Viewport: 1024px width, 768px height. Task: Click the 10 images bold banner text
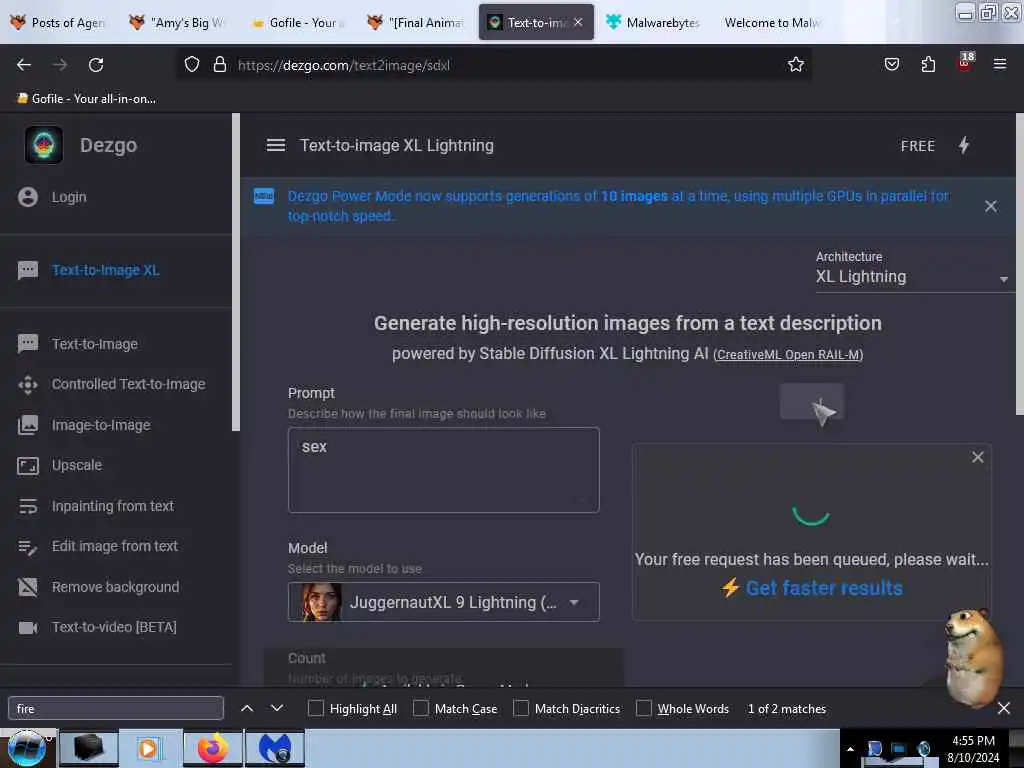pos(634,196)
